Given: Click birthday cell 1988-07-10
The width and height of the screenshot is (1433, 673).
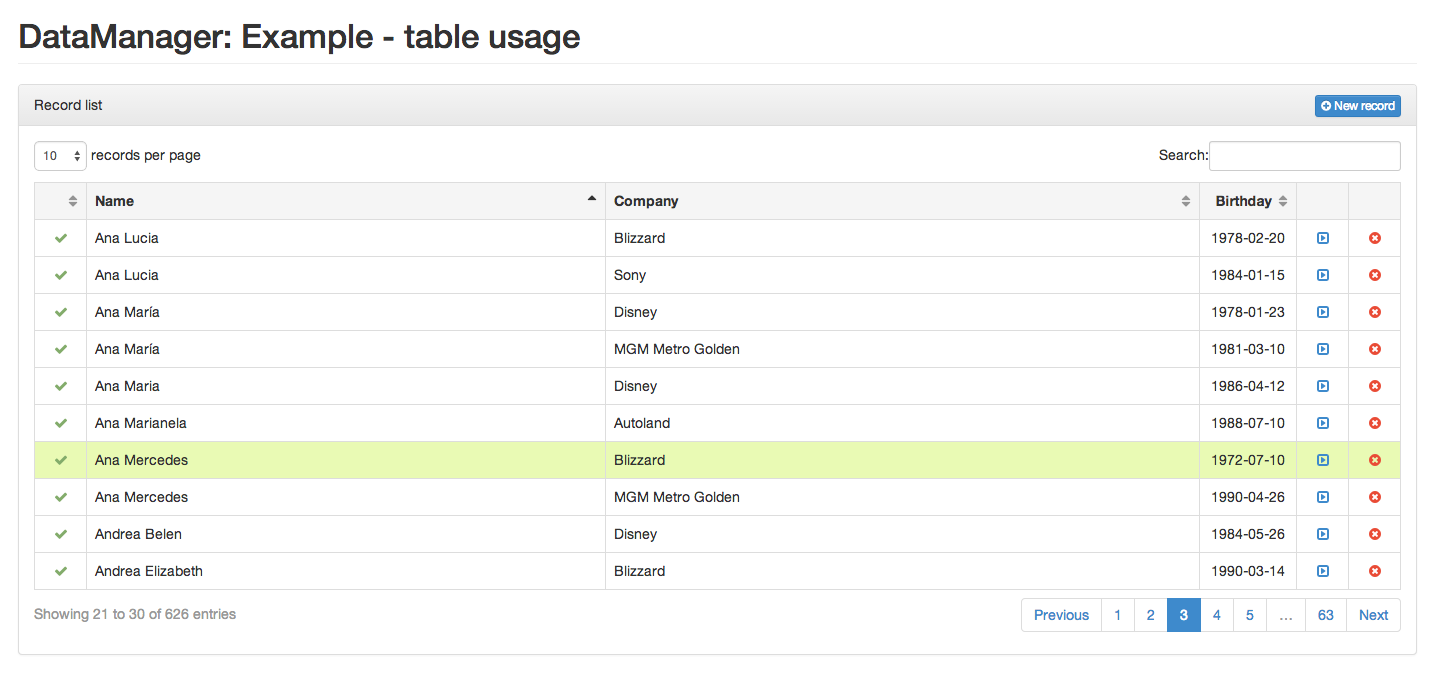Looking at the screenshot, I should pyautogui.click(x=1248, y=423).
